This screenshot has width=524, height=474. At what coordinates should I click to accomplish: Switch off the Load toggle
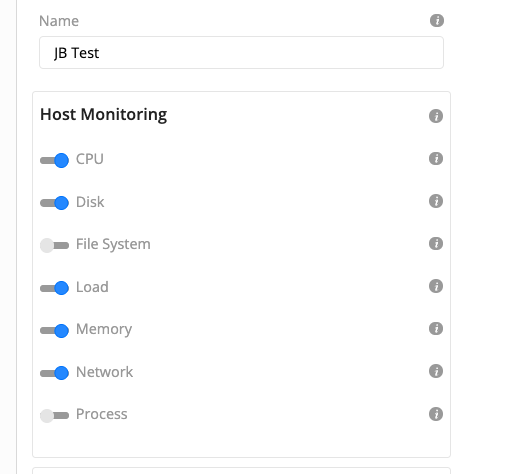click(x=54, y=288)
